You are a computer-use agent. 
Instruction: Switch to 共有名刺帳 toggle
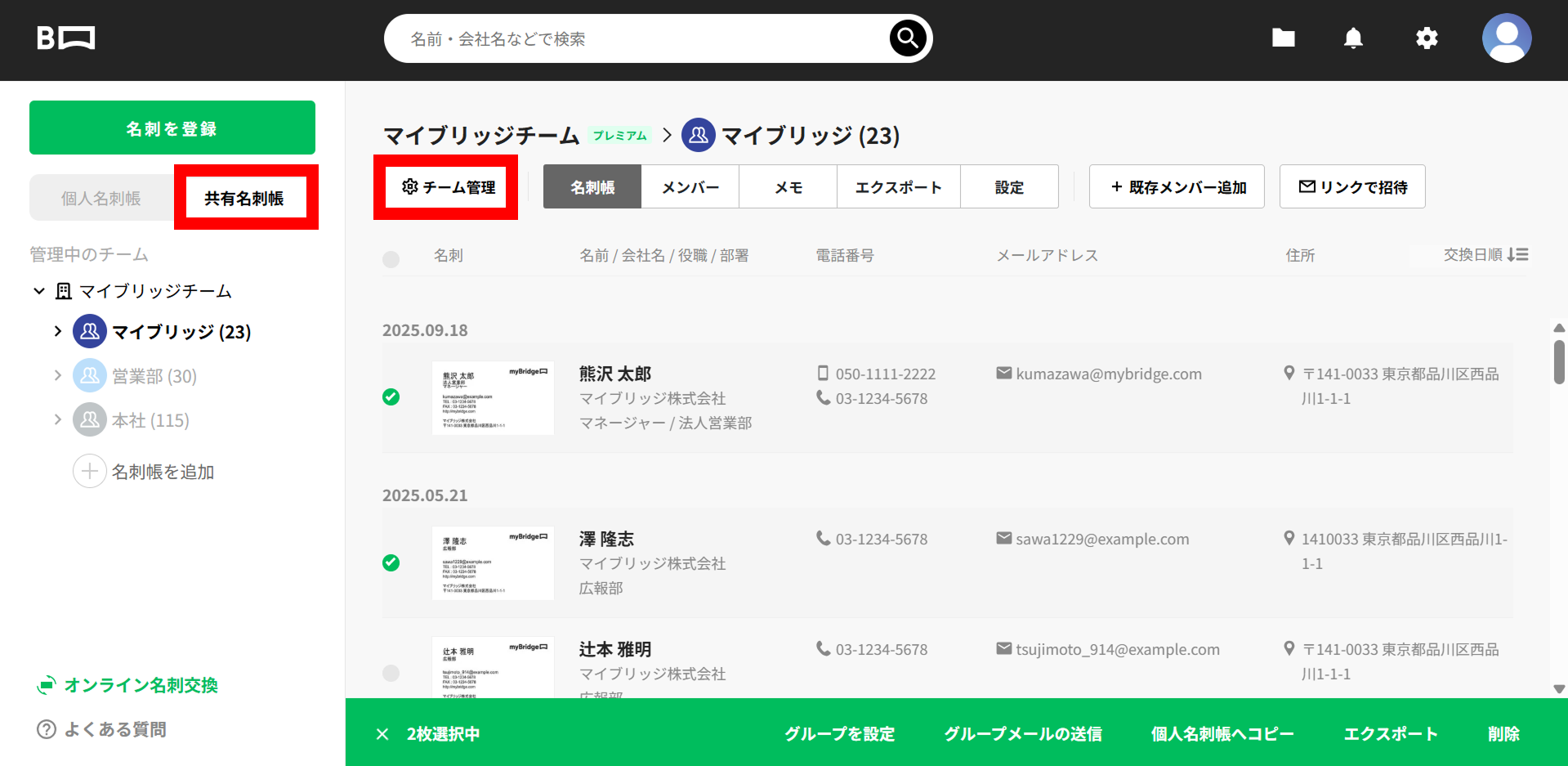244,198
